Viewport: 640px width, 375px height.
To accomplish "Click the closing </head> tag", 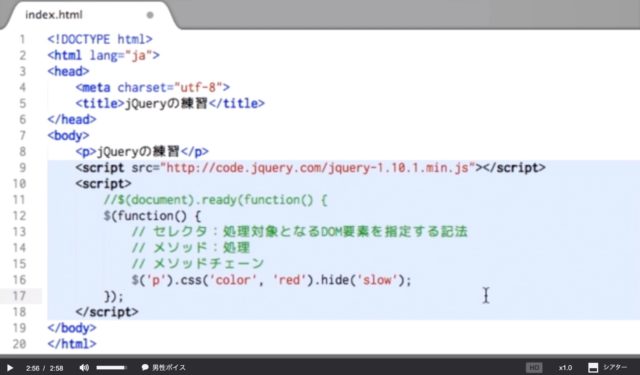I will [72, 120].
